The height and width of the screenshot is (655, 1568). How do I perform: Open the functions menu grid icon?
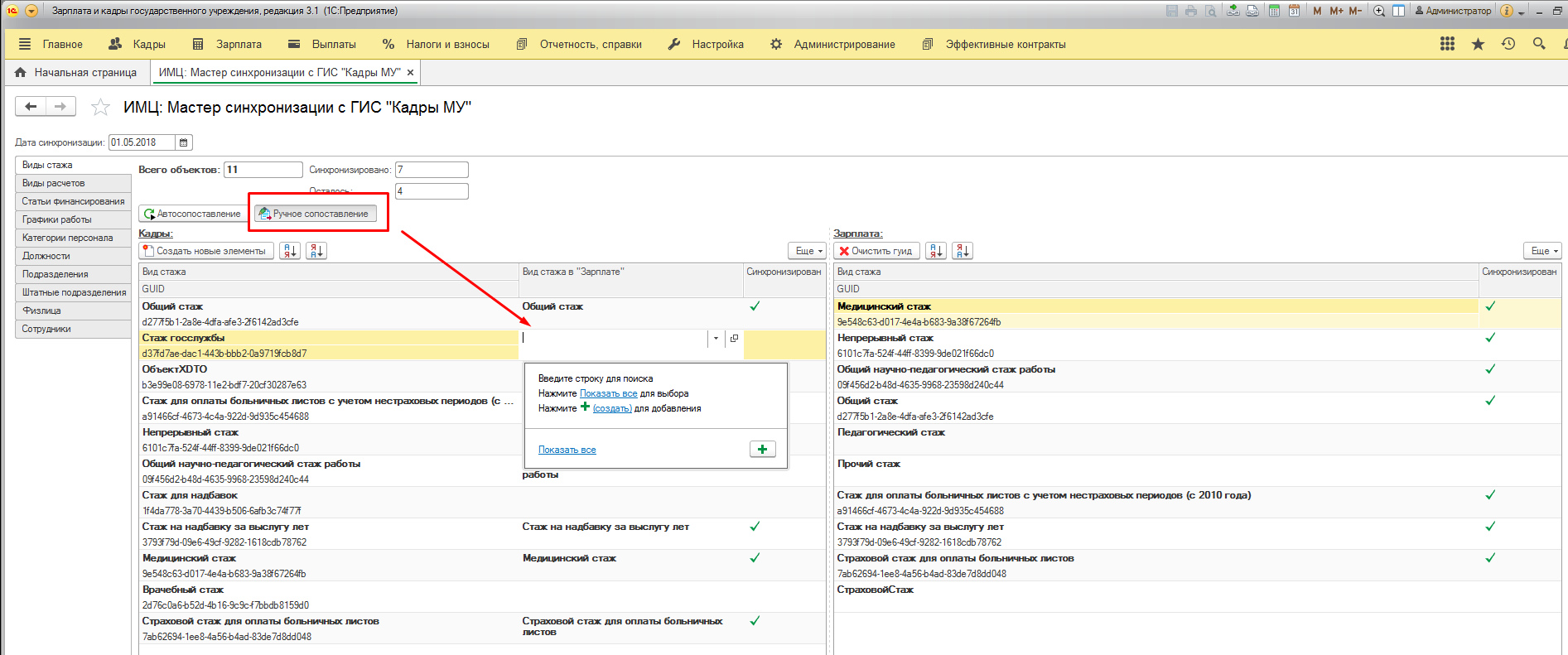point(1447,44)
